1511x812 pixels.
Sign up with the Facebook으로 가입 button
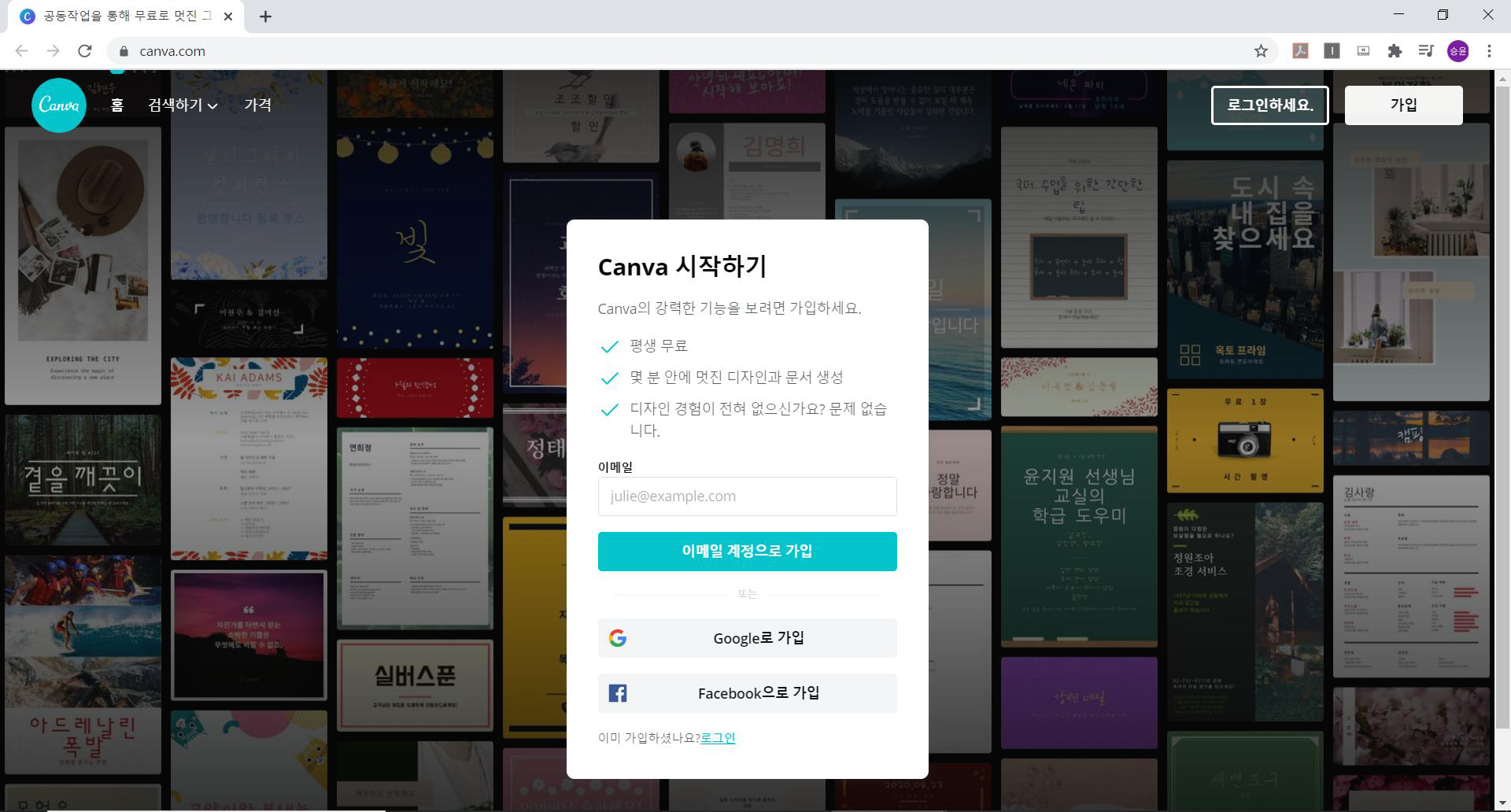(747, 693)
